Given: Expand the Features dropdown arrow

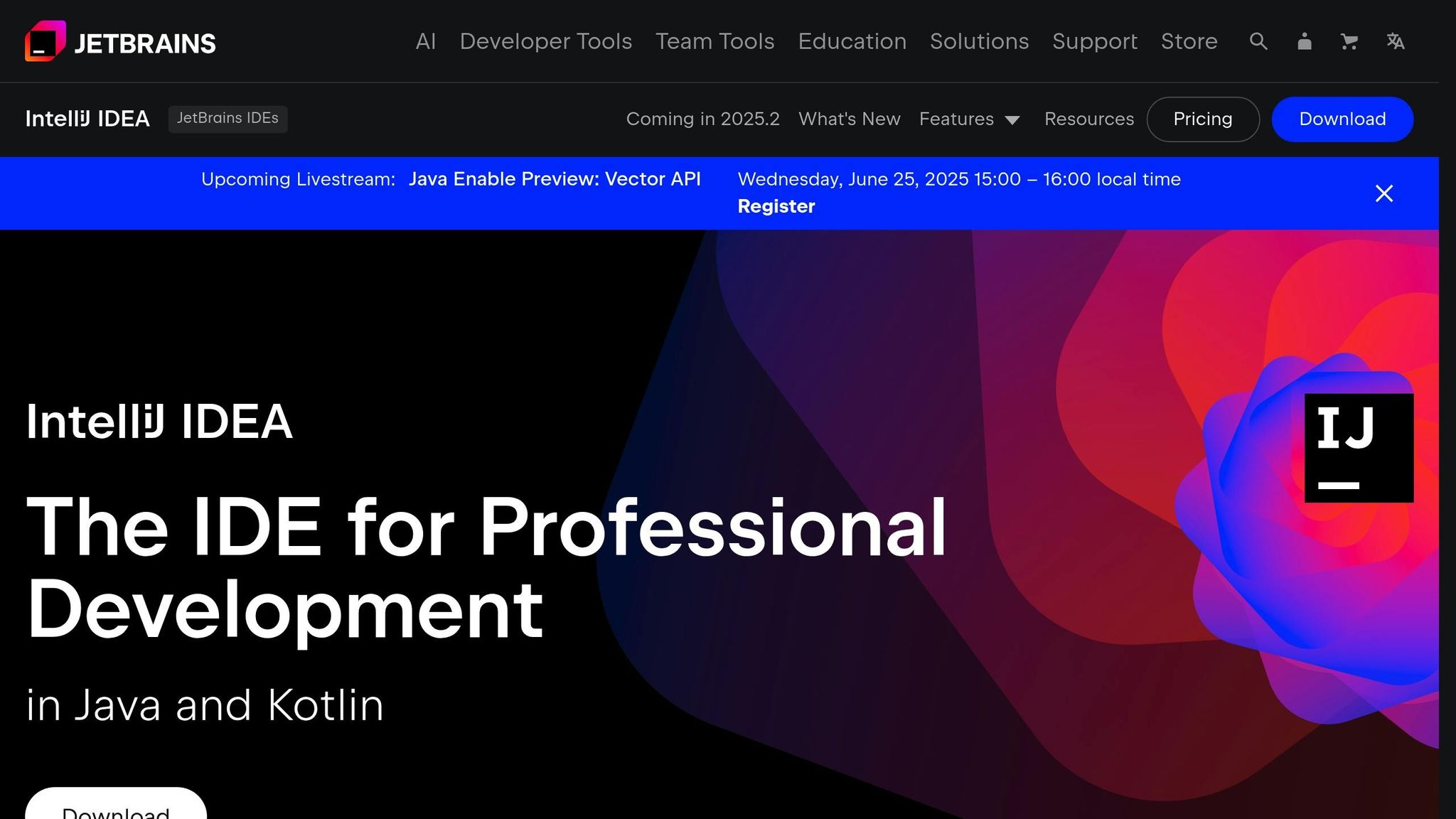Looking at the screenshot, I should [1012, 120].
